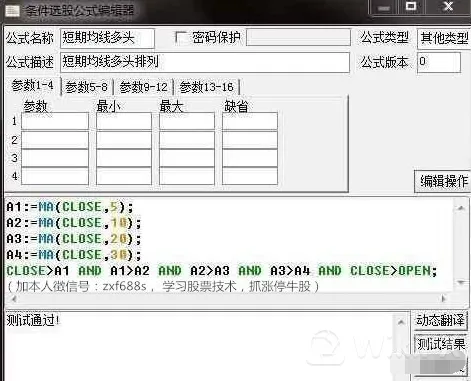
Task: Switch to the 参数13-16 tab
Action: tap(207, 87)
